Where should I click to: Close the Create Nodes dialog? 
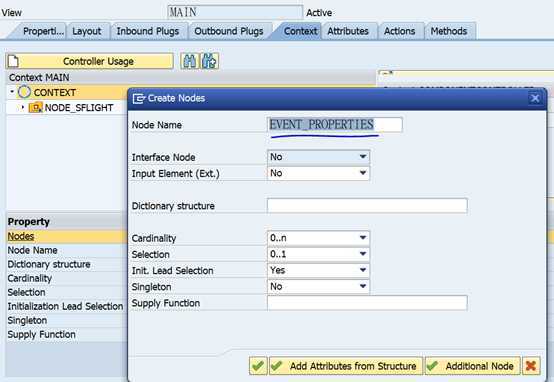(x=535, y=98)
